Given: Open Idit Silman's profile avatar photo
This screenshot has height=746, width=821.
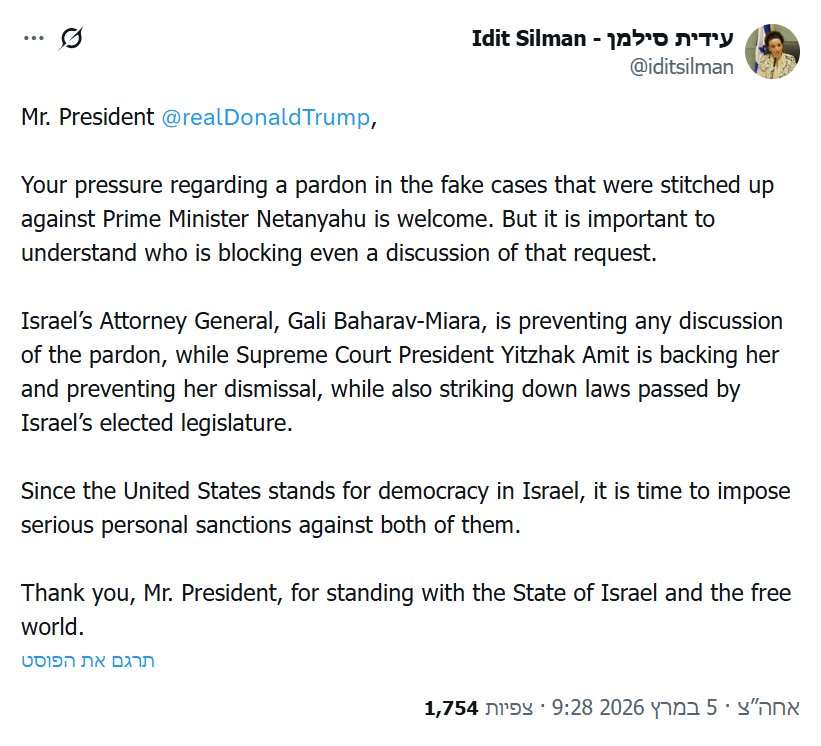Looking at the screenshot, I should point(771,52).
